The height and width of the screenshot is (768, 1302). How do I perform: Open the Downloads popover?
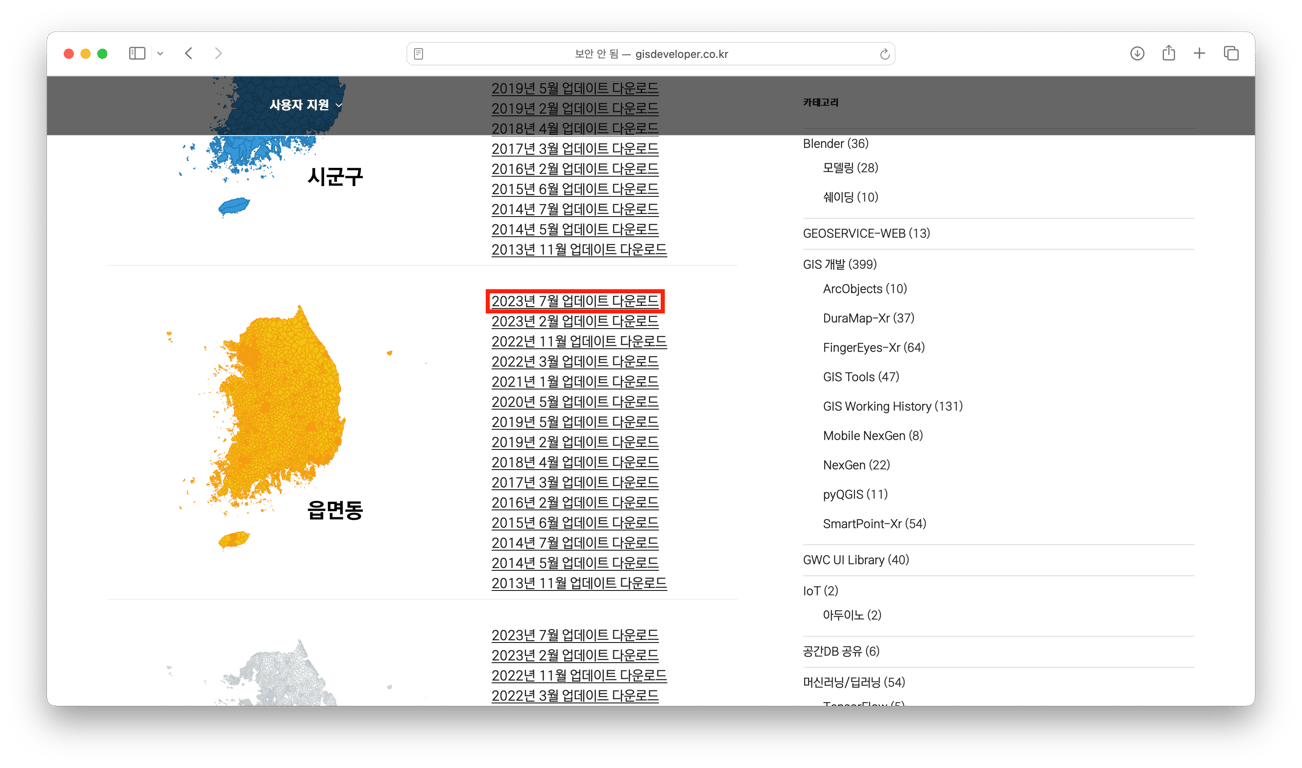pos(1137,53)
